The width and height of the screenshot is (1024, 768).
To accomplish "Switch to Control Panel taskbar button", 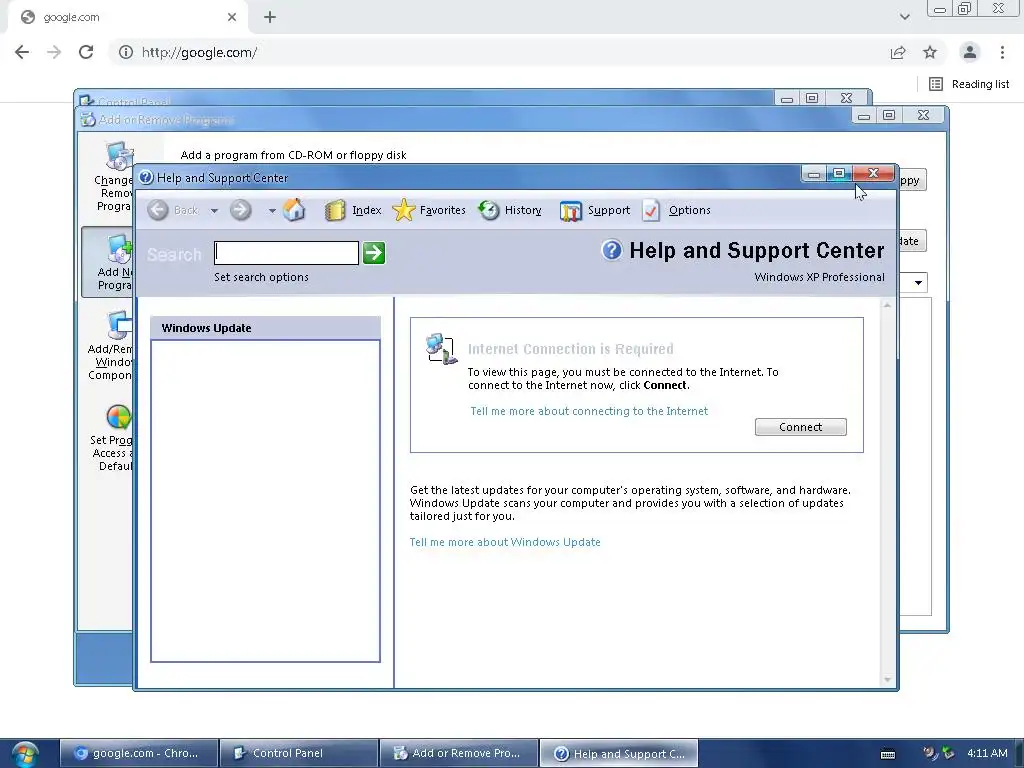I will click(299, 753).
